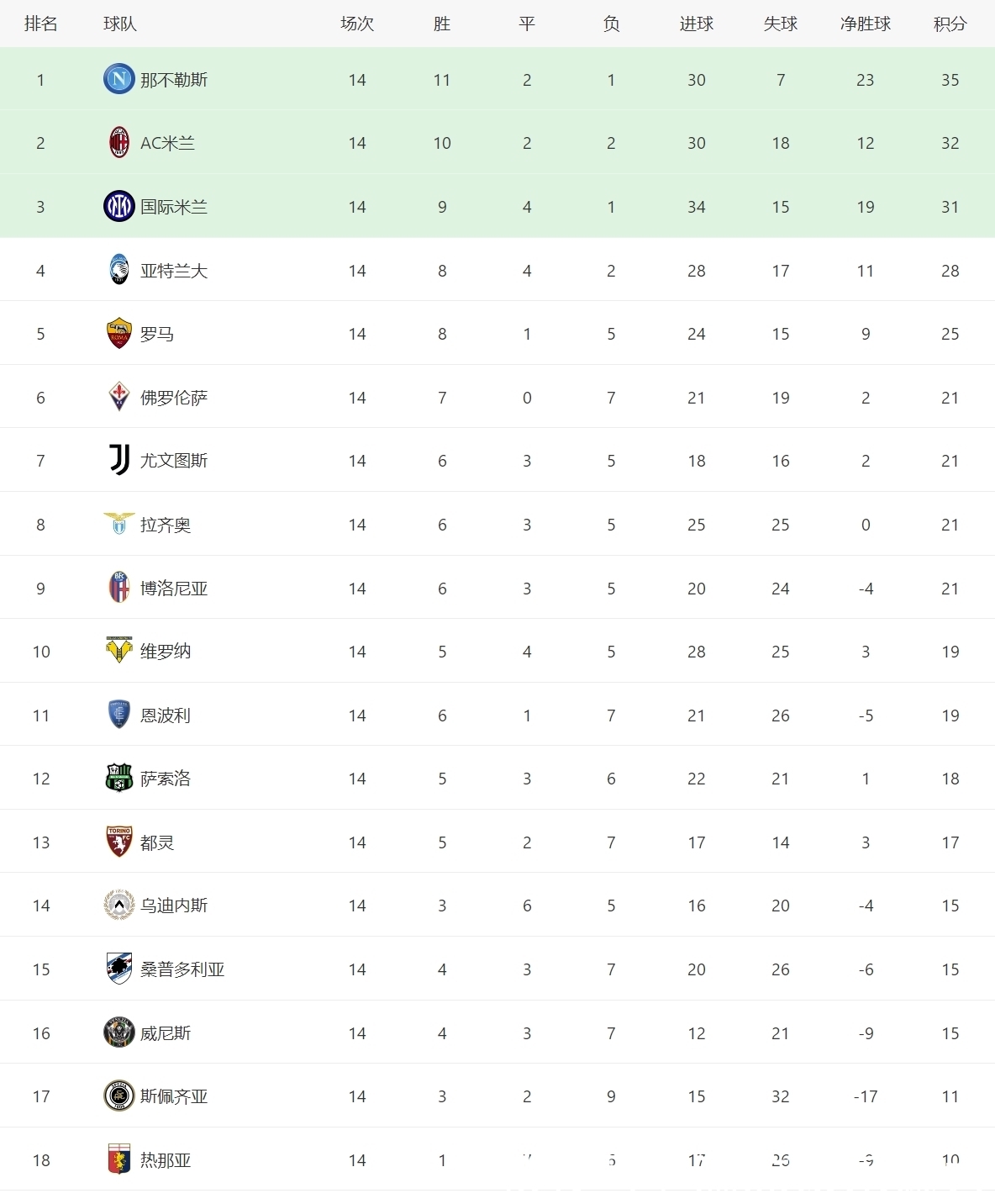Click the Torino bull crest
Viewport: 995px width, 1204px height.
click(x=119, y=842)
